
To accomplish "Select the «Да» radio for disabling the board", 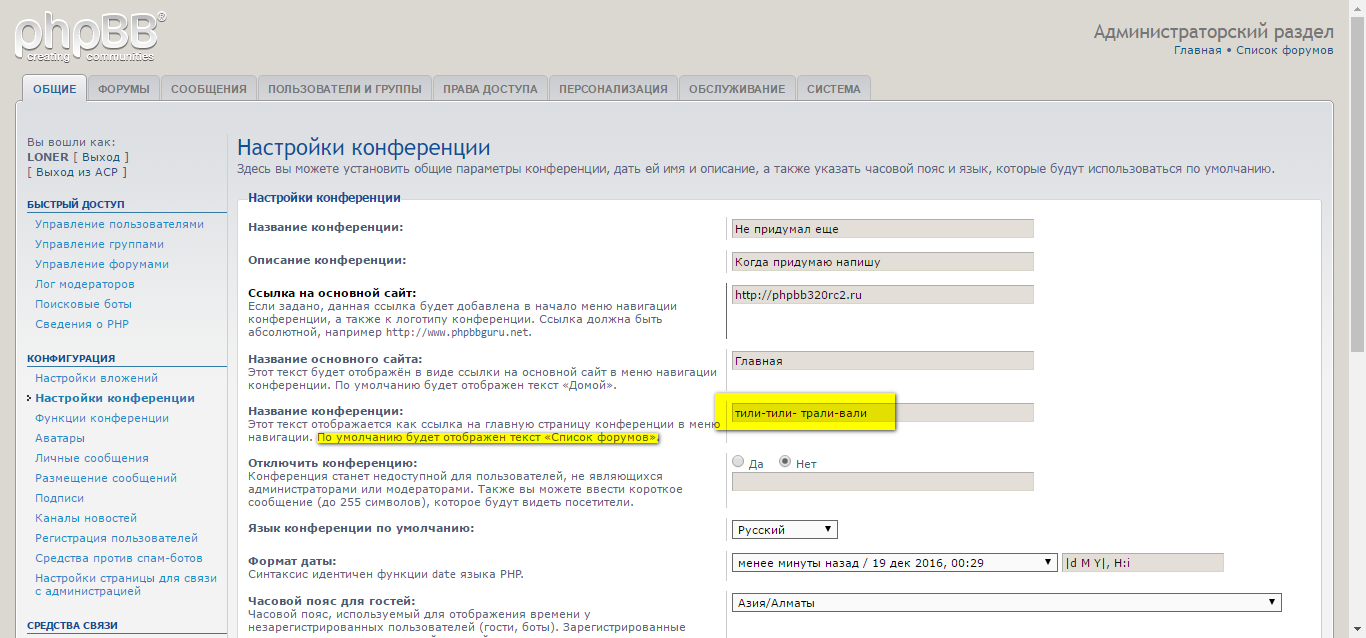I will click(x=738, y=462).
